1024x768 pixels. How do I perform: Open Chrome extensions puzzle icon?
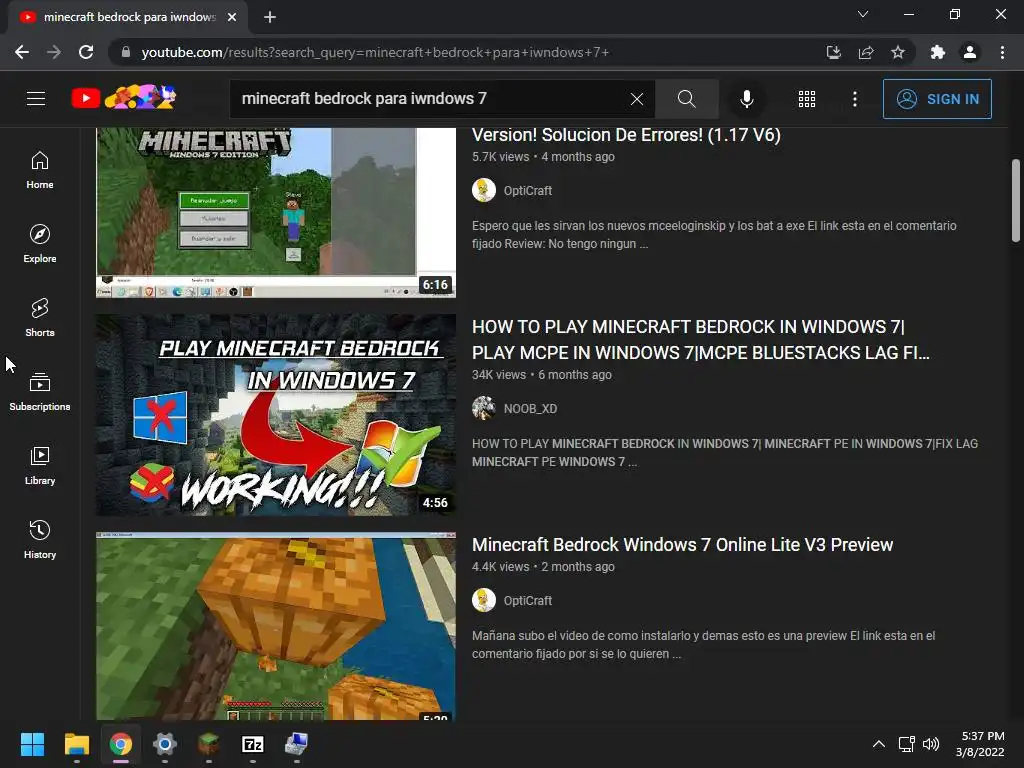point(938,52)
